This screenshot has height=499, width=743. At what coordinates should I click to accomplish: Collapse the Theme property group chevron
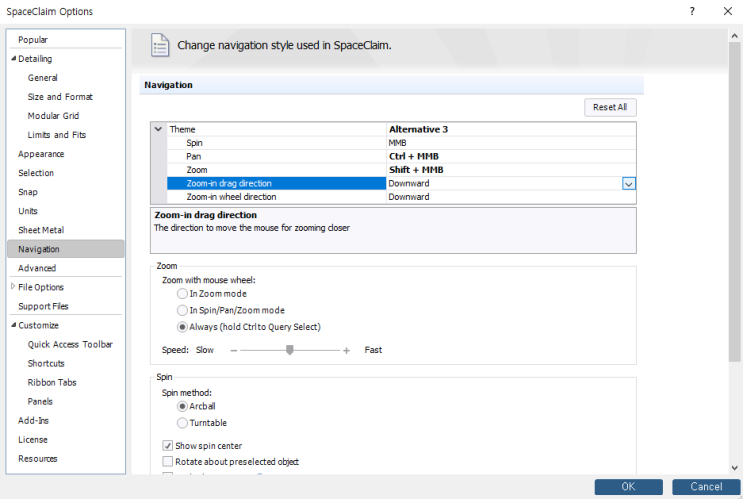[x=158, y=129]
